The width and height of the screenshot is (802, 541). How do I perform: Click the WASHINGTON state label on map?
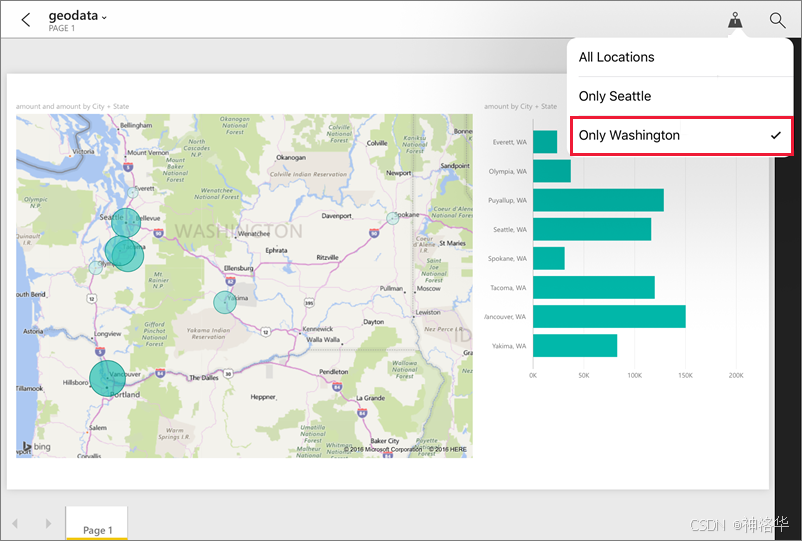(238, 231)
